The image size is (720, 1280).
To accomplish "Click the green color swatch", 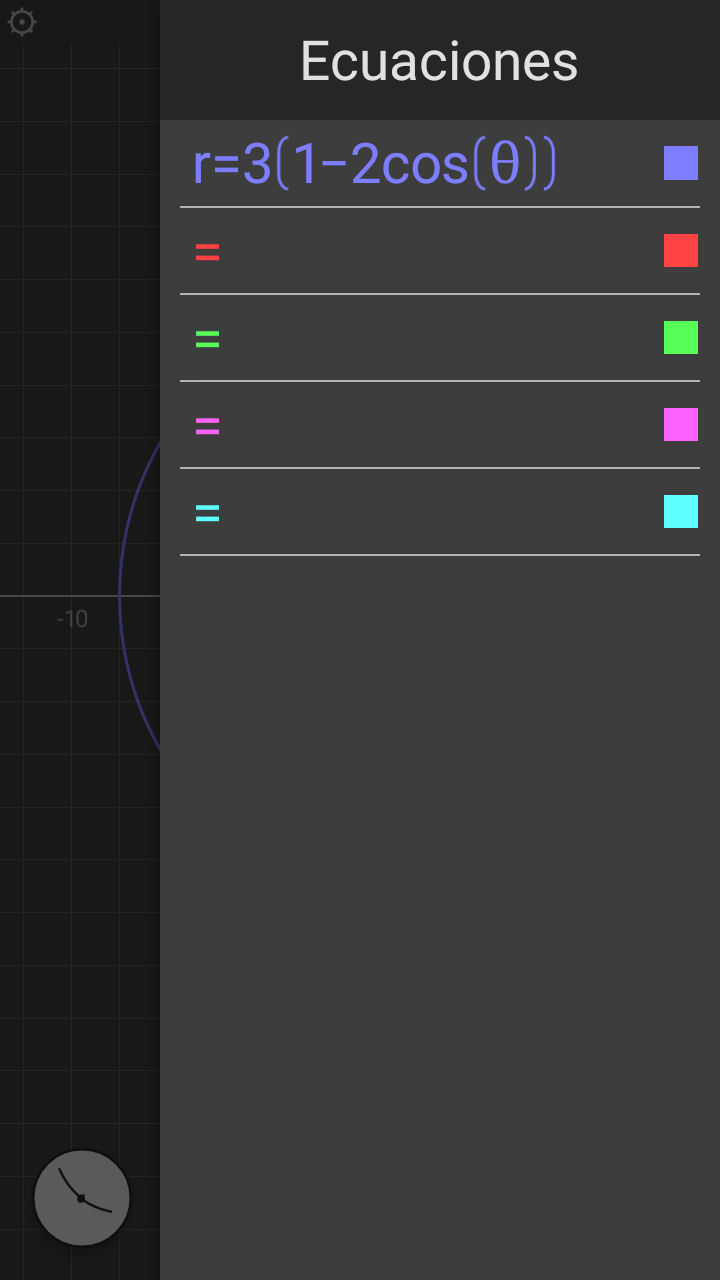I will coord(681,337).
